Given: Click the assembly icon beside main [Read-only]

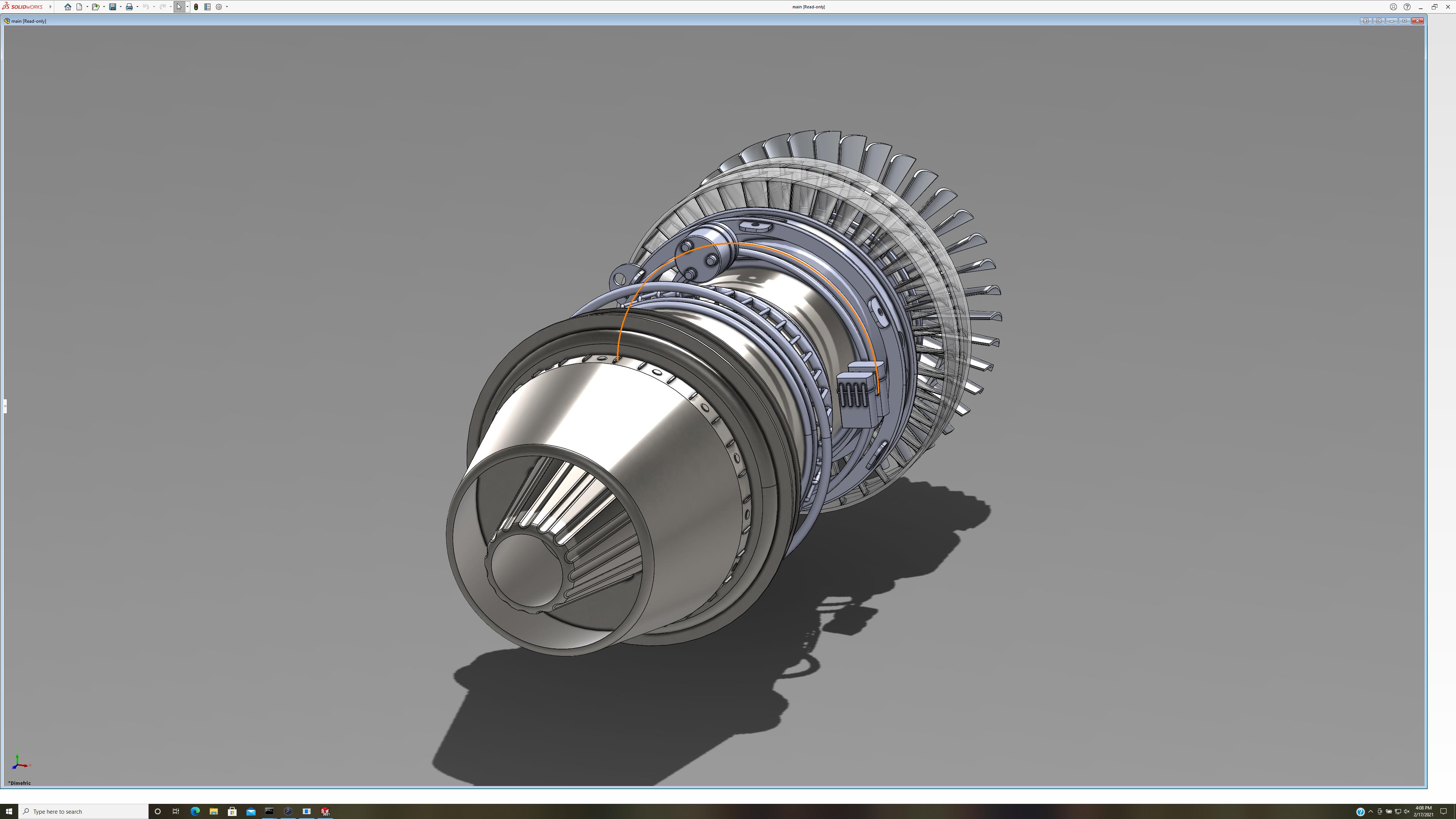Looking at the screenshot, I should (7, 21).
